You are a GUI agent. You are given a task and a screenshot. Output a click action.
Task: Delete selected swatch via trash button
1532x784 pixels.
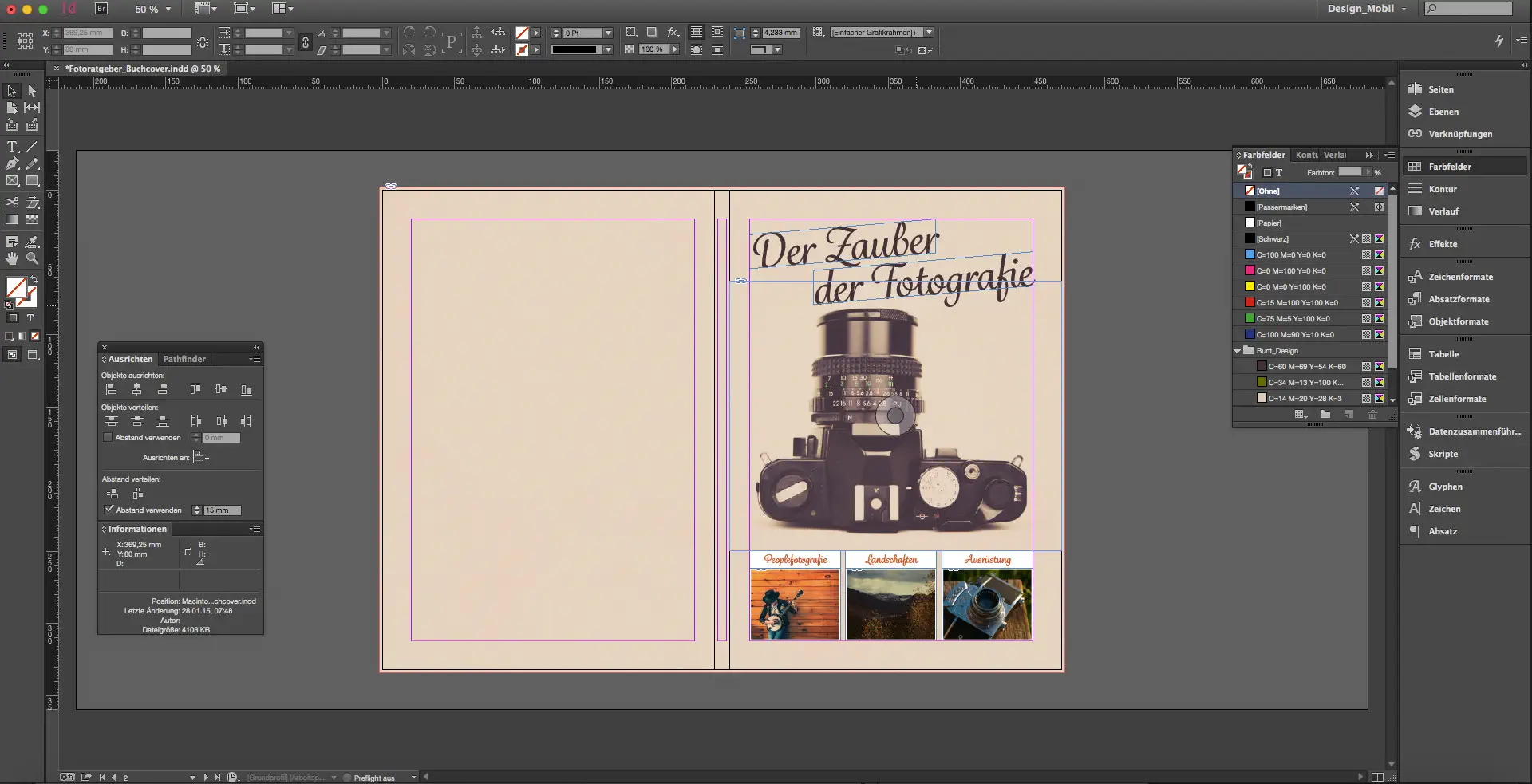[1372, 415]
